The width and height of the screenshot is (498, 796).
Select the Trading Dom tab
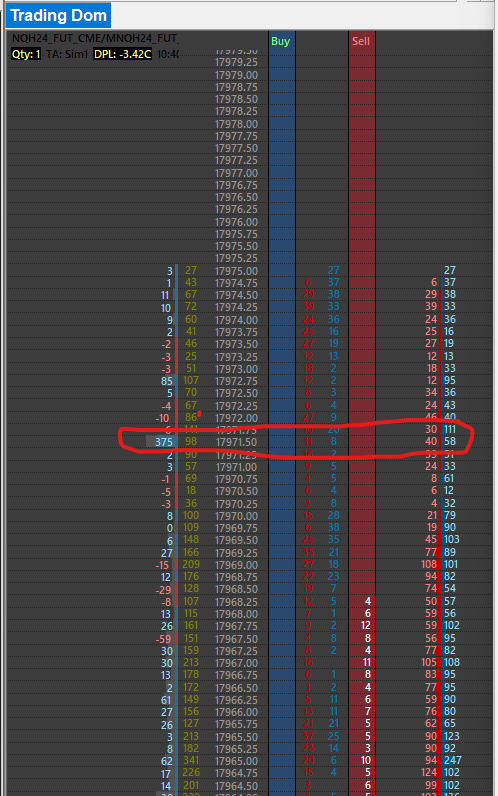58,15
